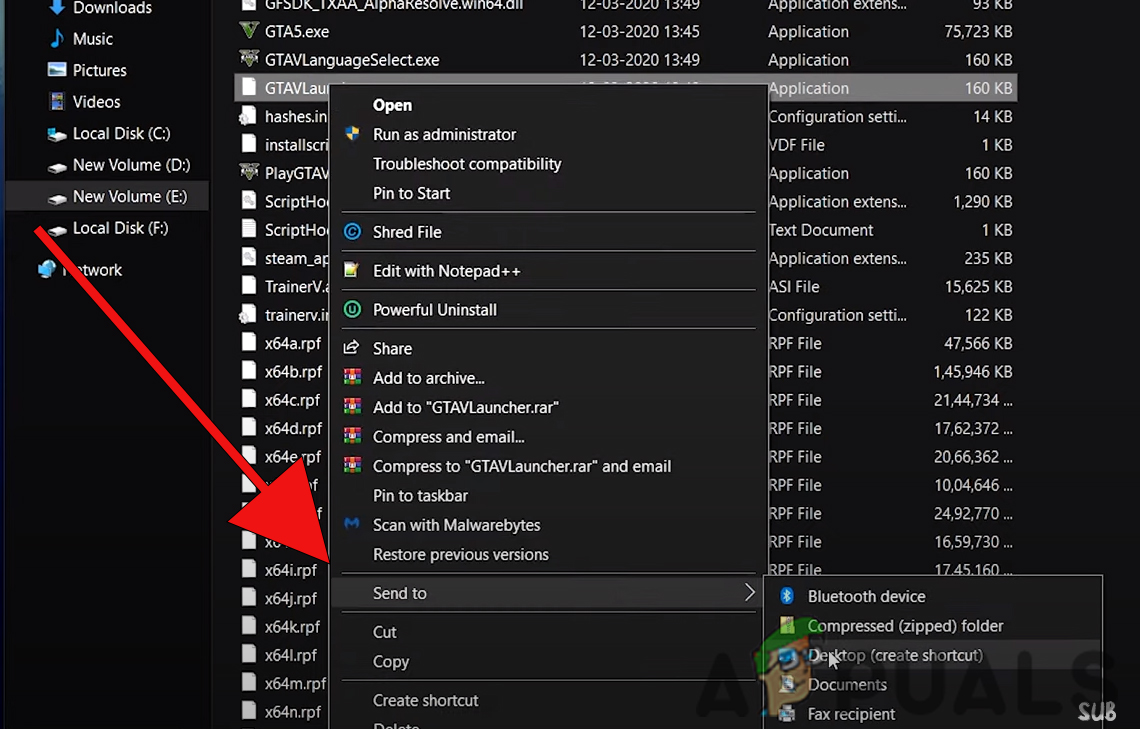Click the Fax recipient icon
Viewport: 1140px width, 729px height.
(786, 714)
